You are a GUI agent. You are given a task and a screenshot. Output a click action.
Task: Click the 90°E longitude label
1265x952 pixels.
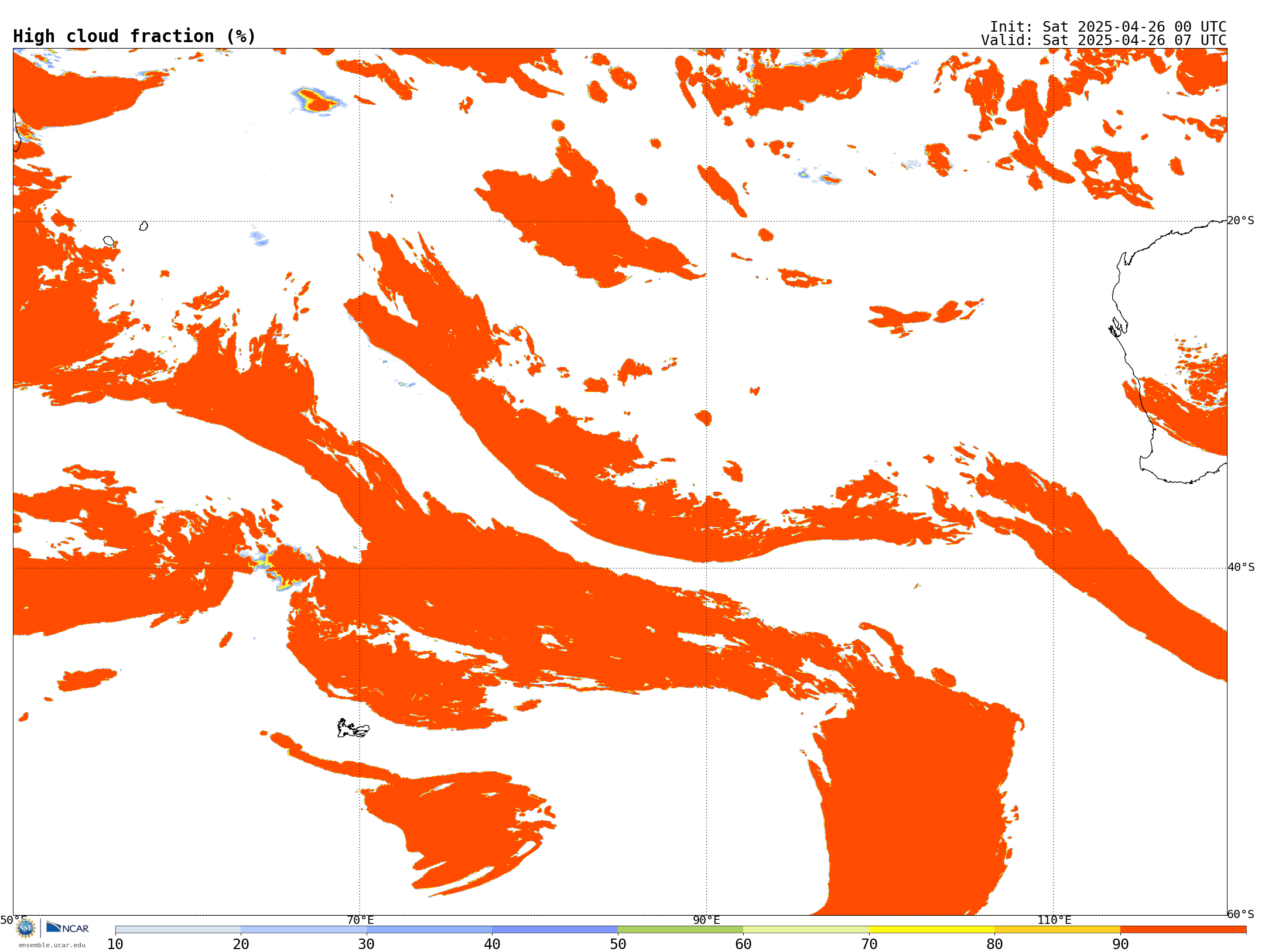[706, 920]
